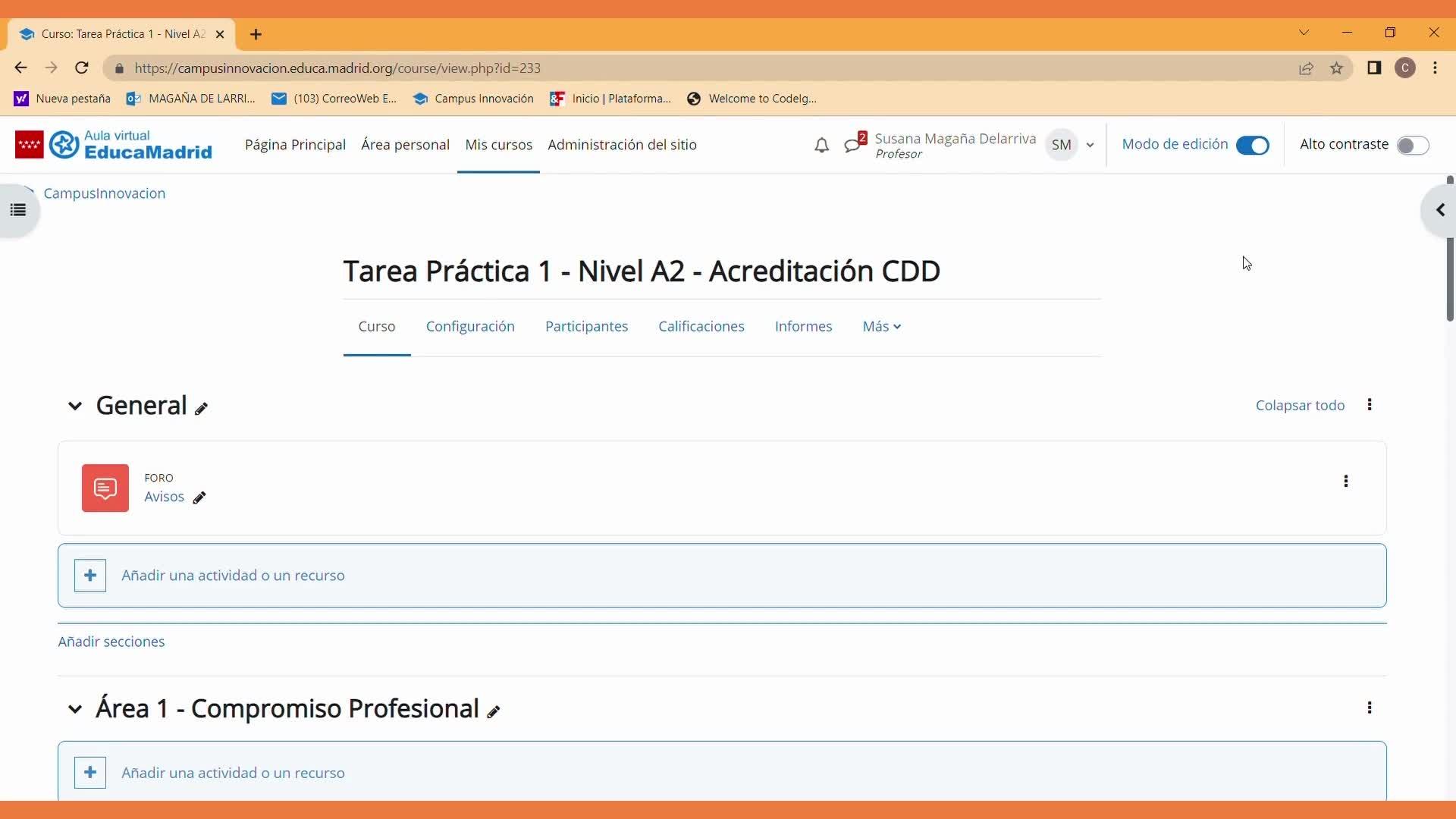Collapse the General section chevron
Viewport: 1456px width, 819px height.
[x=74, y=406]
